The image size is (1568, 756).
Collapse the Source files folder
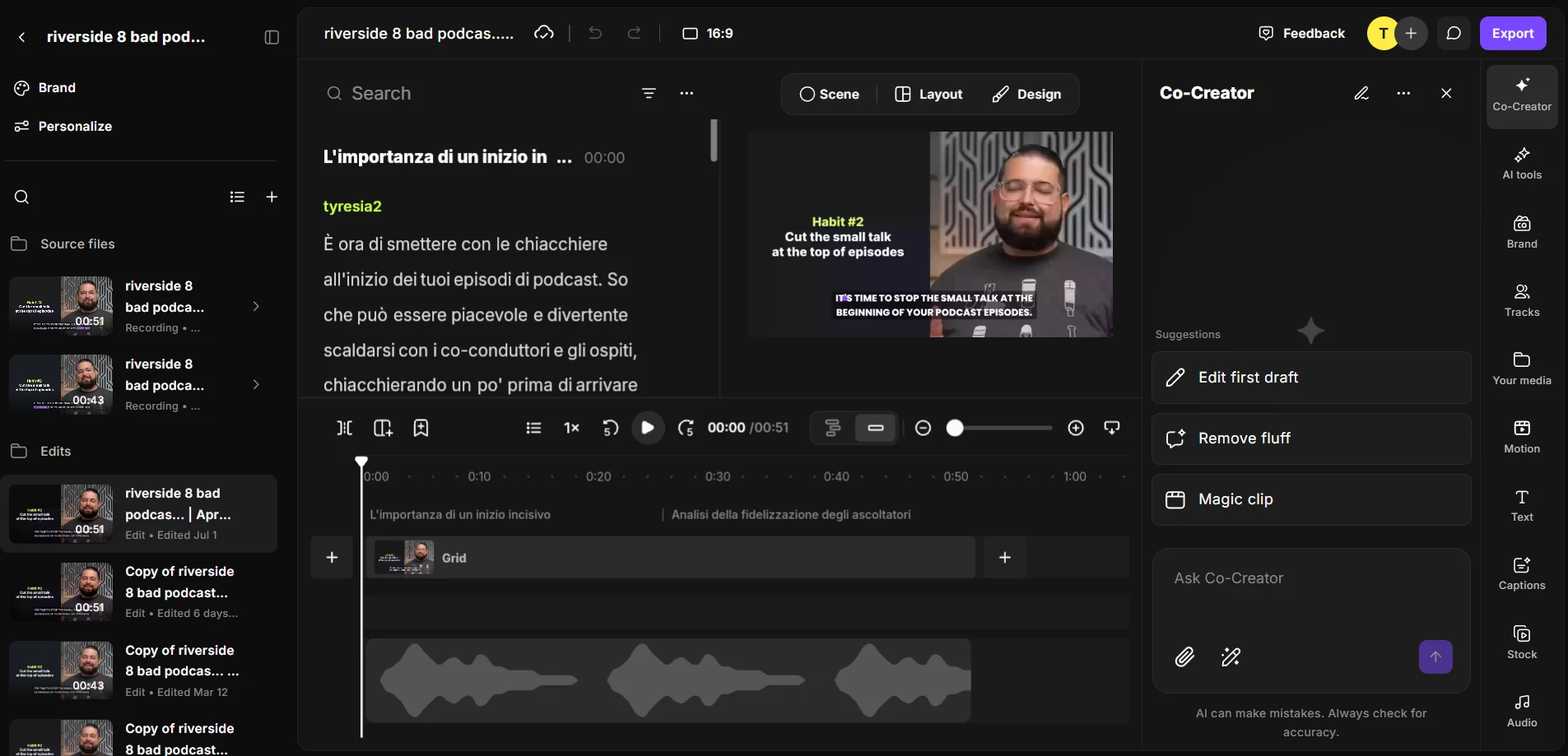(x=63, y=243)
